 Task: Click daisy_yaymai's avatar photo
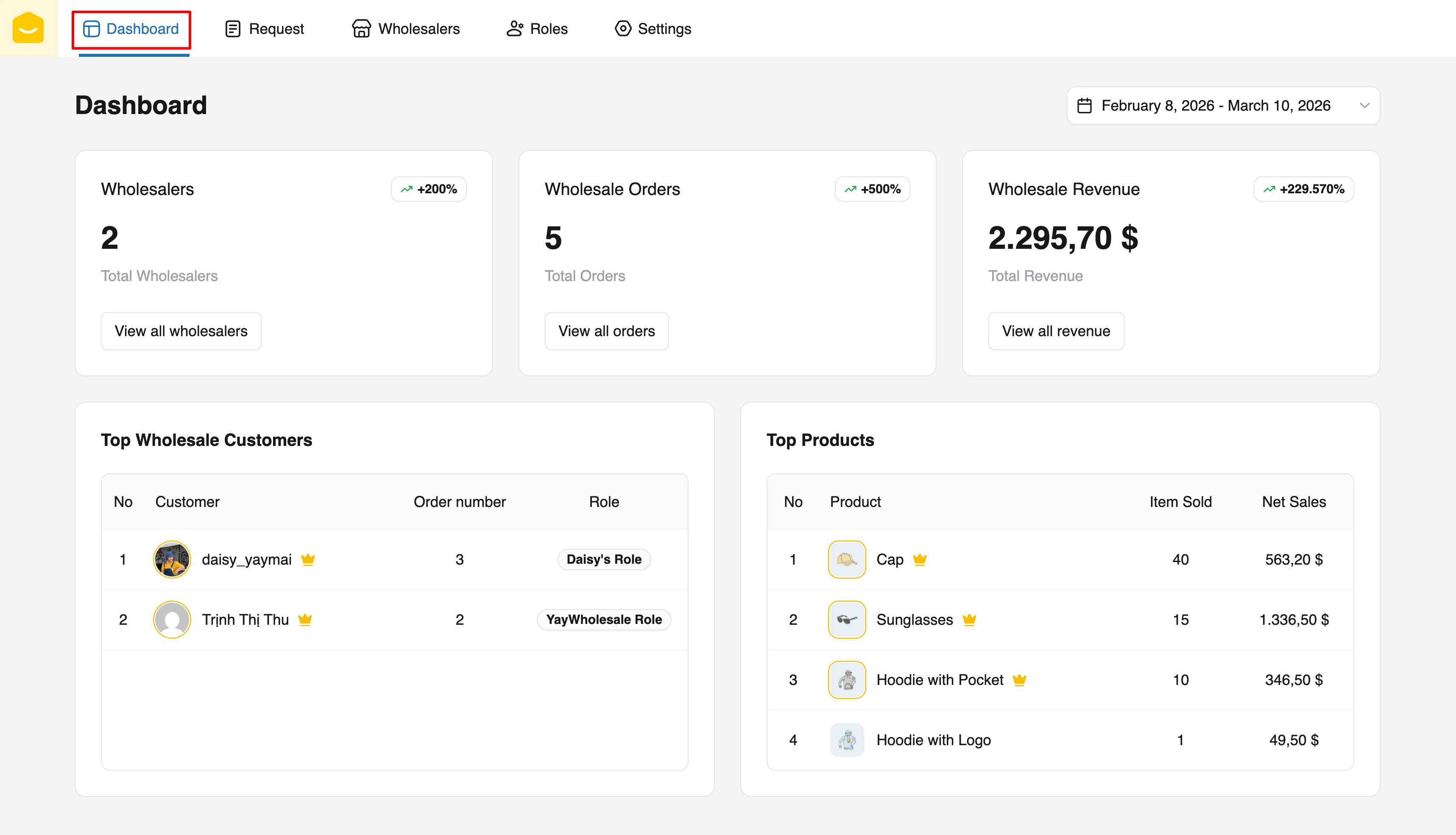[x=172, y=559]
